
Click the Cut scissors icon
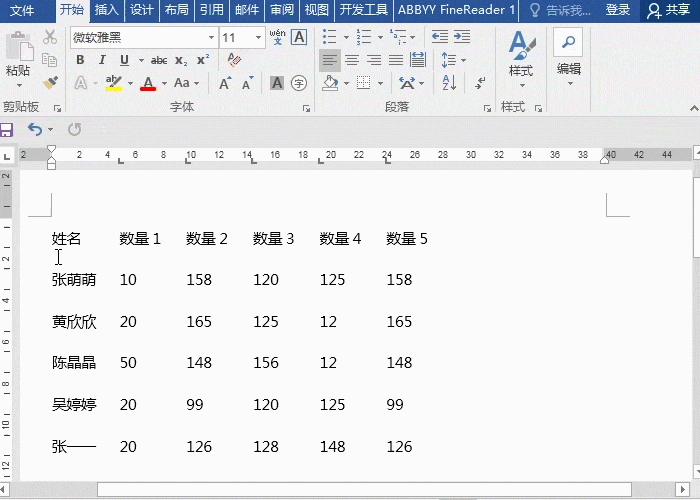point(50,38)
